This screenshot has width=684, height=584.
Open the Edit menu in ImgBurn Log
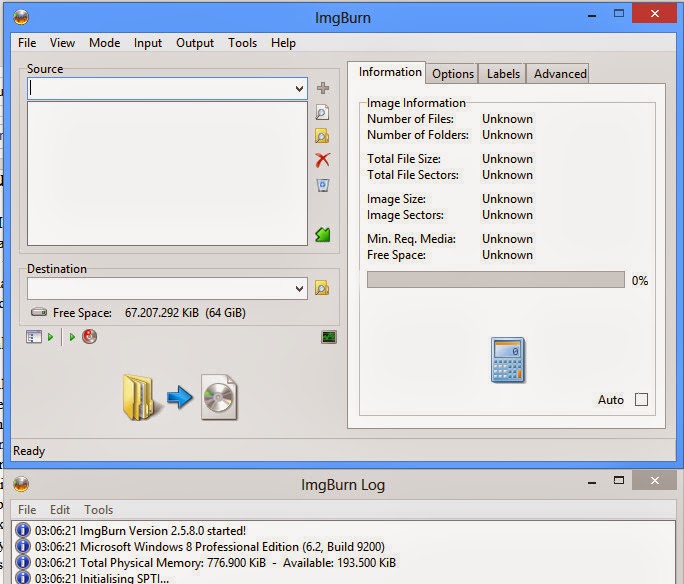coord(60,509)
